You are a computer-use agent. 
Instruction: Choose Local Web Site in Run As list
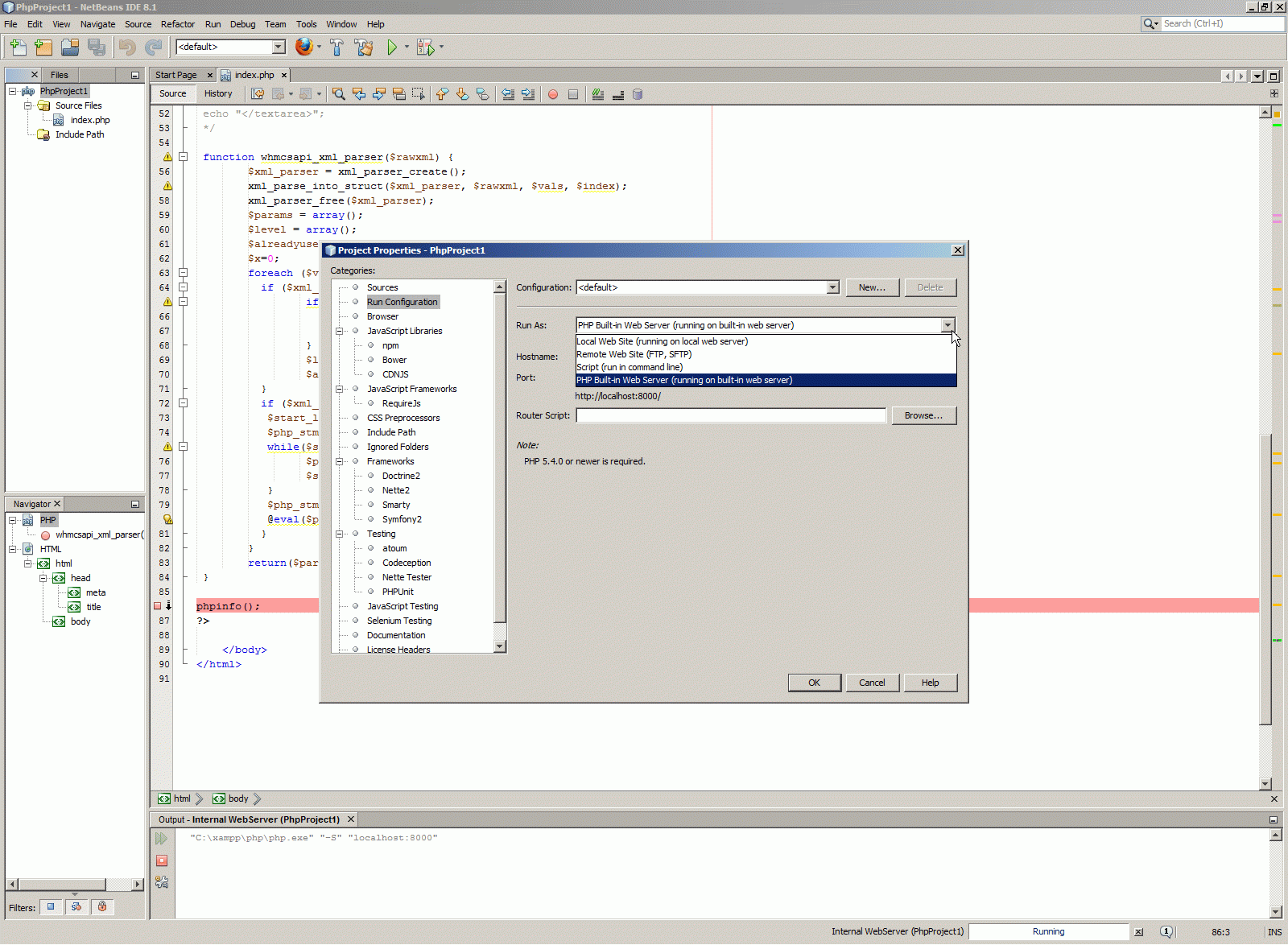point(766,341)
